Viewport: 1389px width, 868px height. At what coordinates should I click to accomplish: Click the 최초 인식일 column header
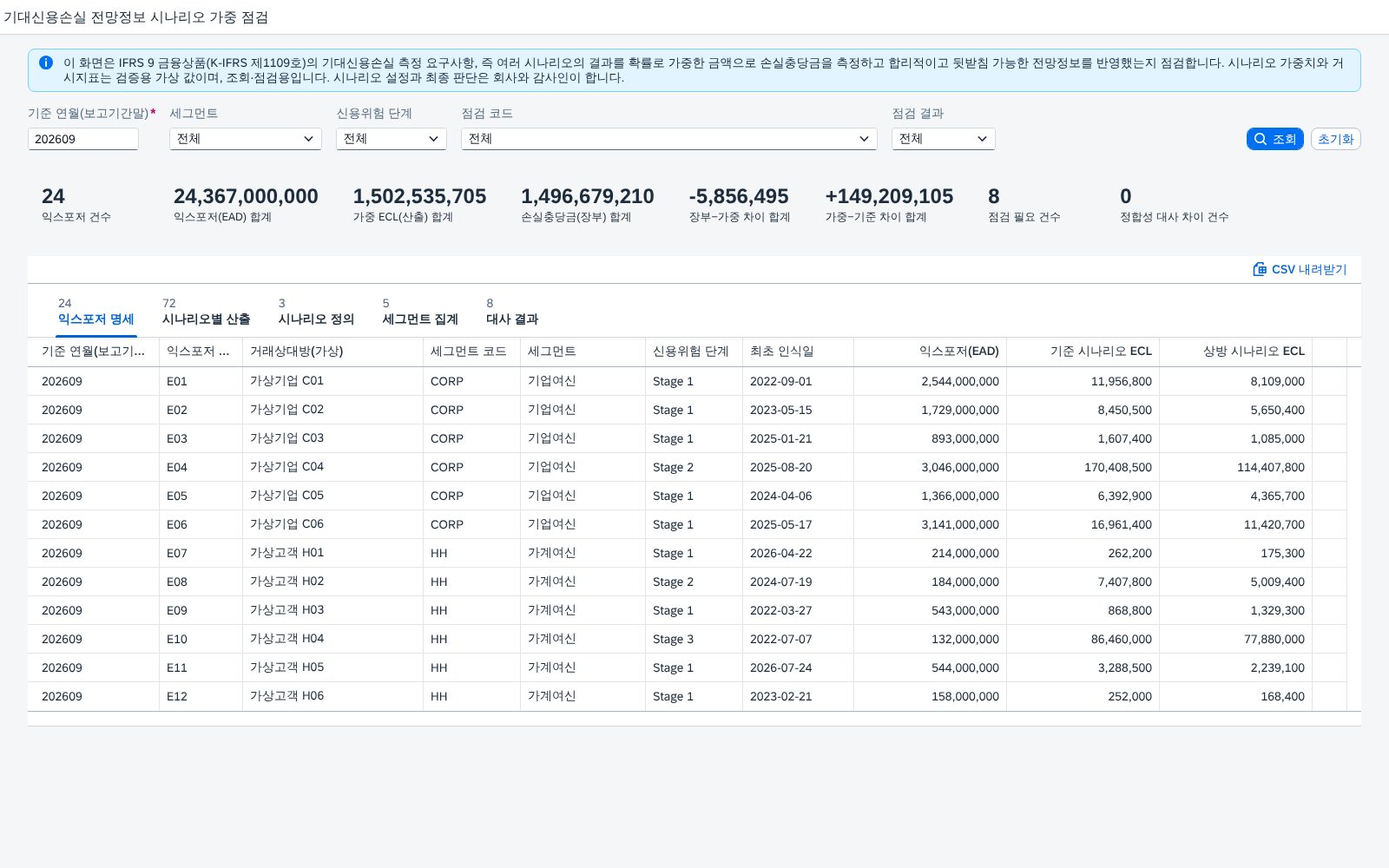coord(798,352)
